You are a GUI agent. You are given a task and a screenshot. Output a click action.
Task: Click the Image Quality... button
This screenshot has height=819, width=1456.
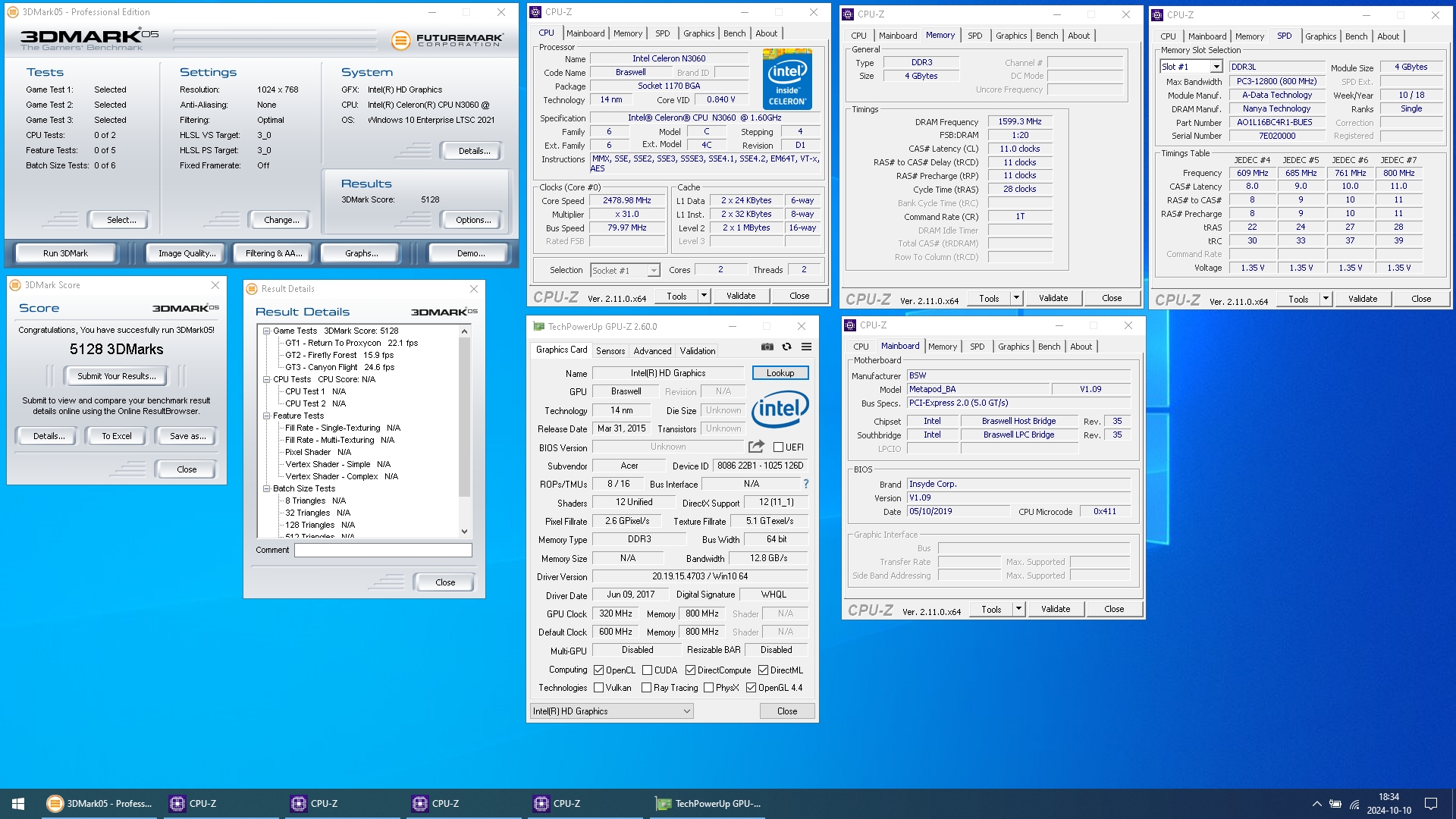click(x=187, y=253)
